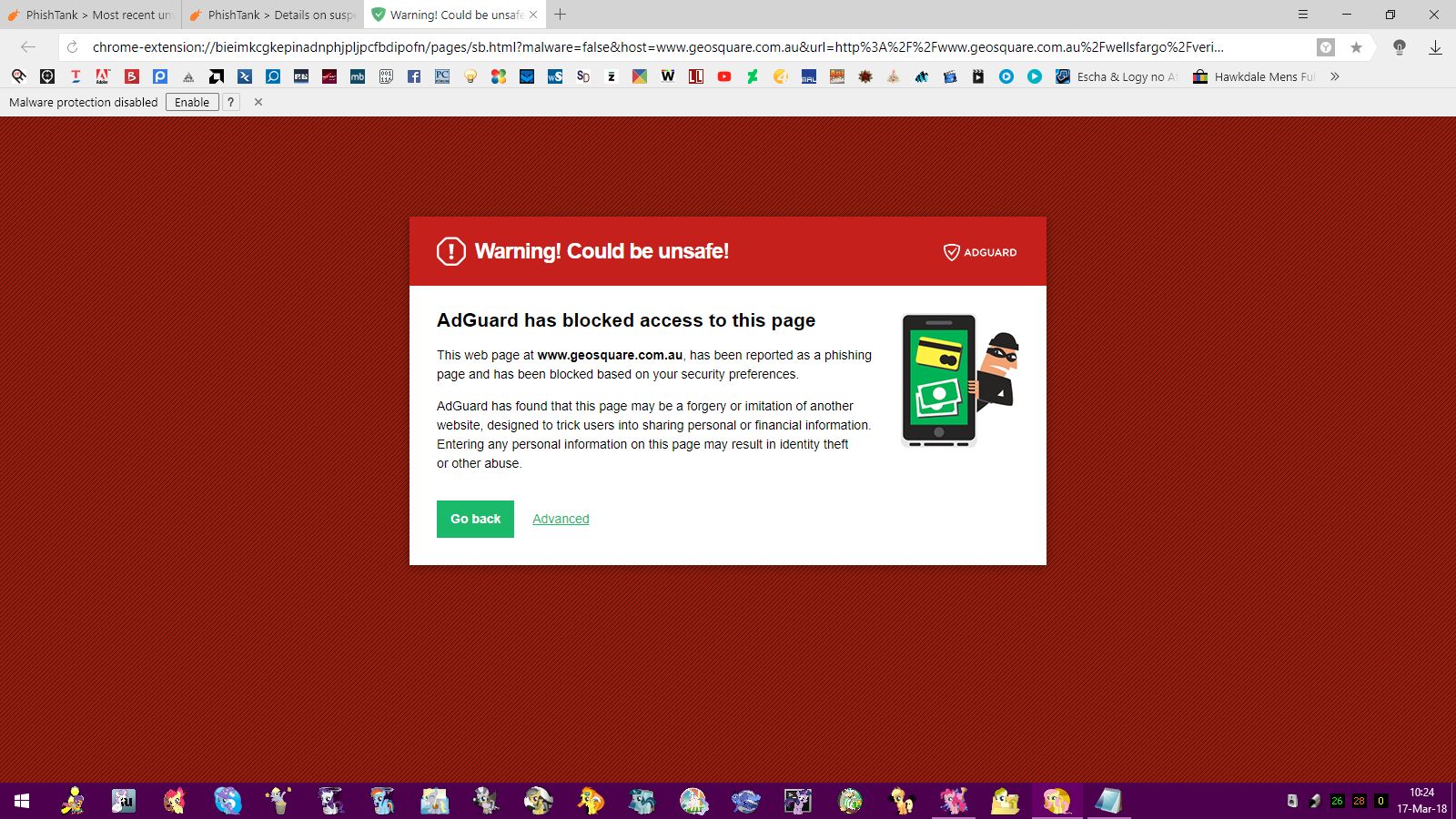The image size is (1456, 819).
Task: Switch to 'PhishTank > Most recent' tab
Action: pyautogui.click(x=91, y=15)
